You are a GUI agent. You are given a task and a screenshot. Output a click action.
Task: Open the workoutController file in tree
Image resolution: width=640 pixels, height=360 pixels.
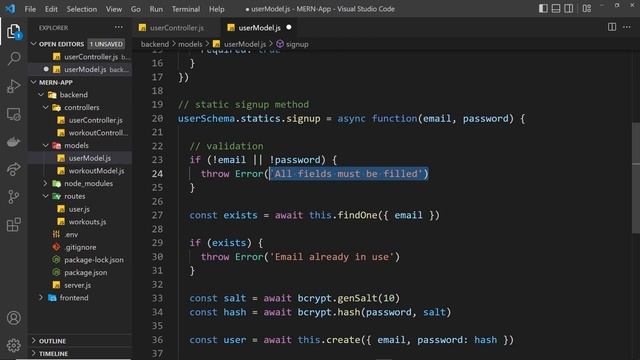click(80, 133)
